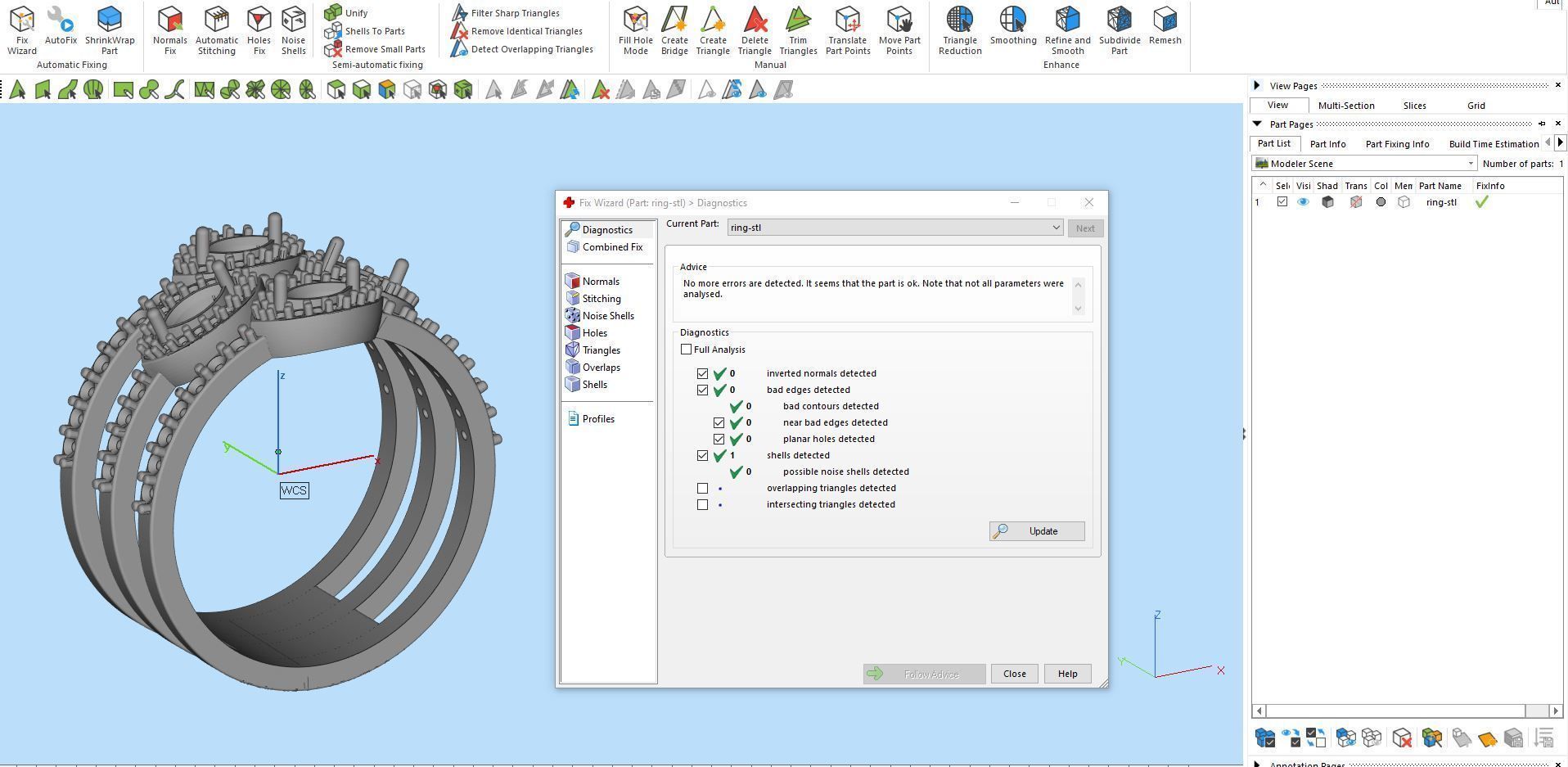The image size is (1568, 767).
Task: Activate Move Part Points tool
Action: 899,31
